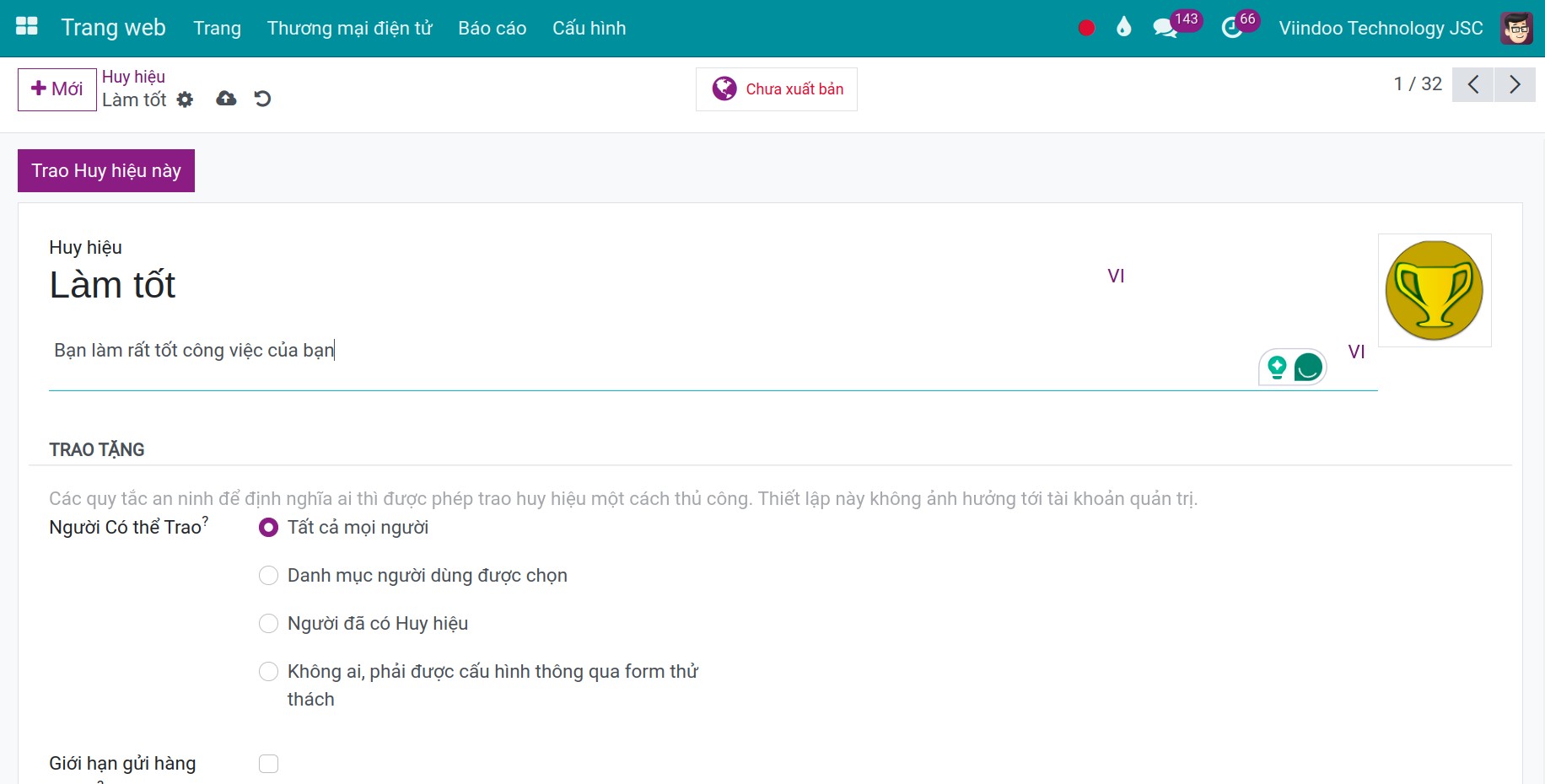Screen dimensions: 1545x784
Task: Click the trophy badge image
Action: [x=1435, y=290]
